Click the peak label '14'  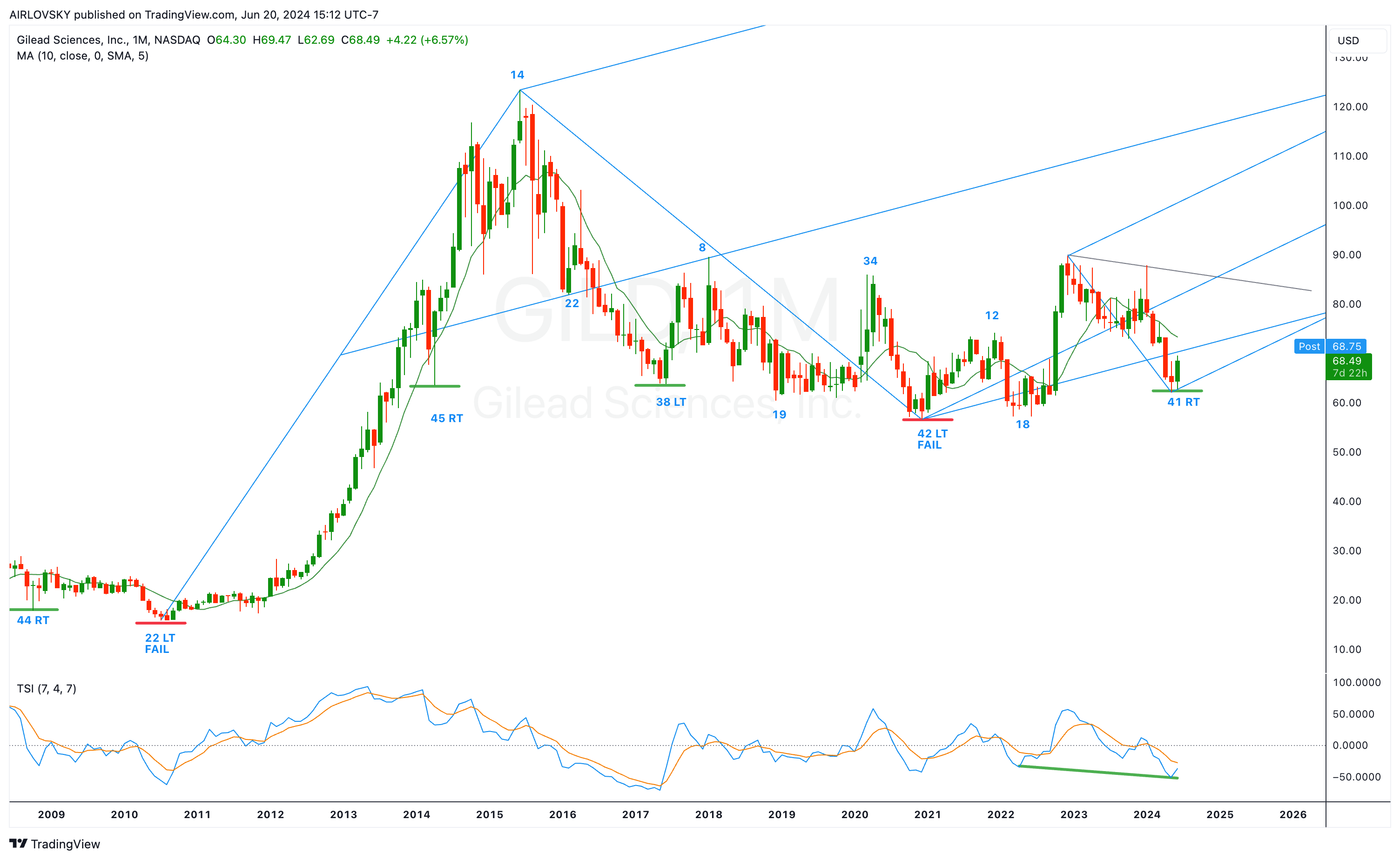(517, 75)
